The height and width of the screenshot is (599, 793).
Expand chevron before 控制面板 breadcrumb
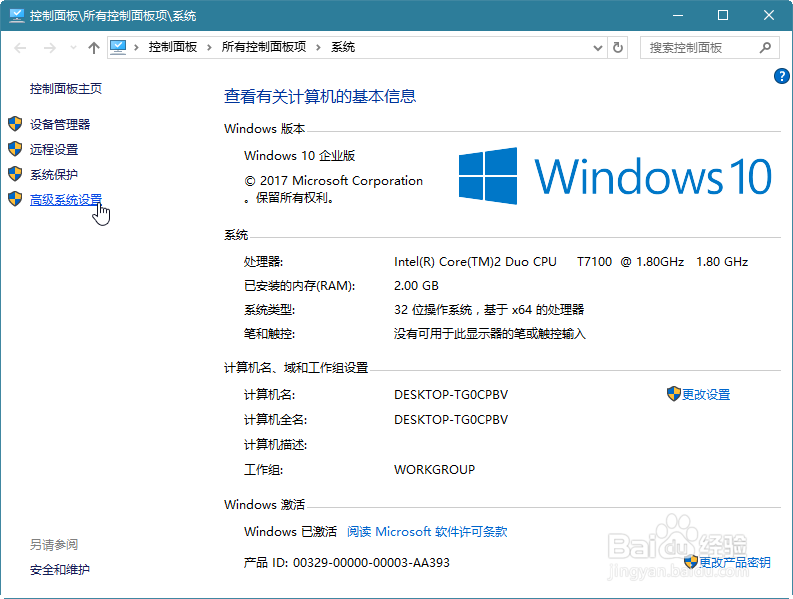coord(136,48)
